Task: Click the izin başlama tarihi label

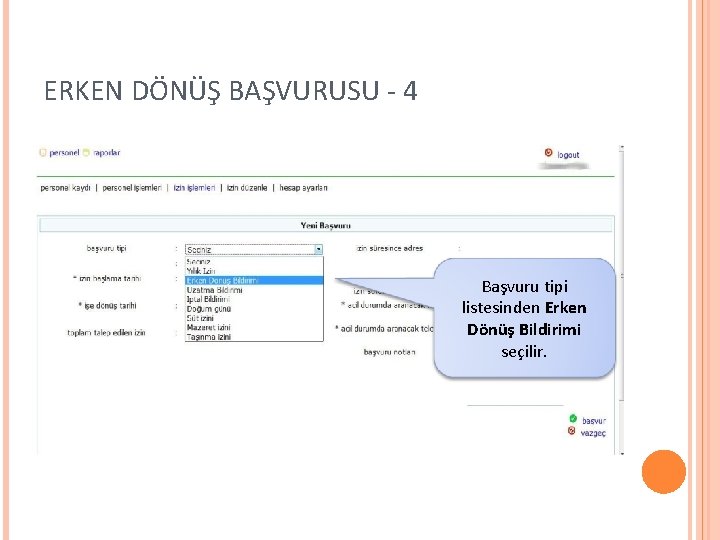Action: tap(107, 278)
